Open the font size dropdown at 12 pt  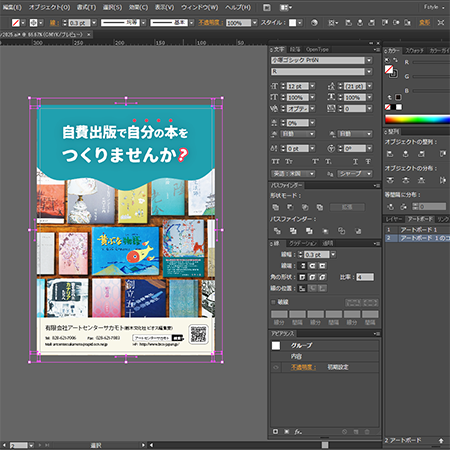312,86
